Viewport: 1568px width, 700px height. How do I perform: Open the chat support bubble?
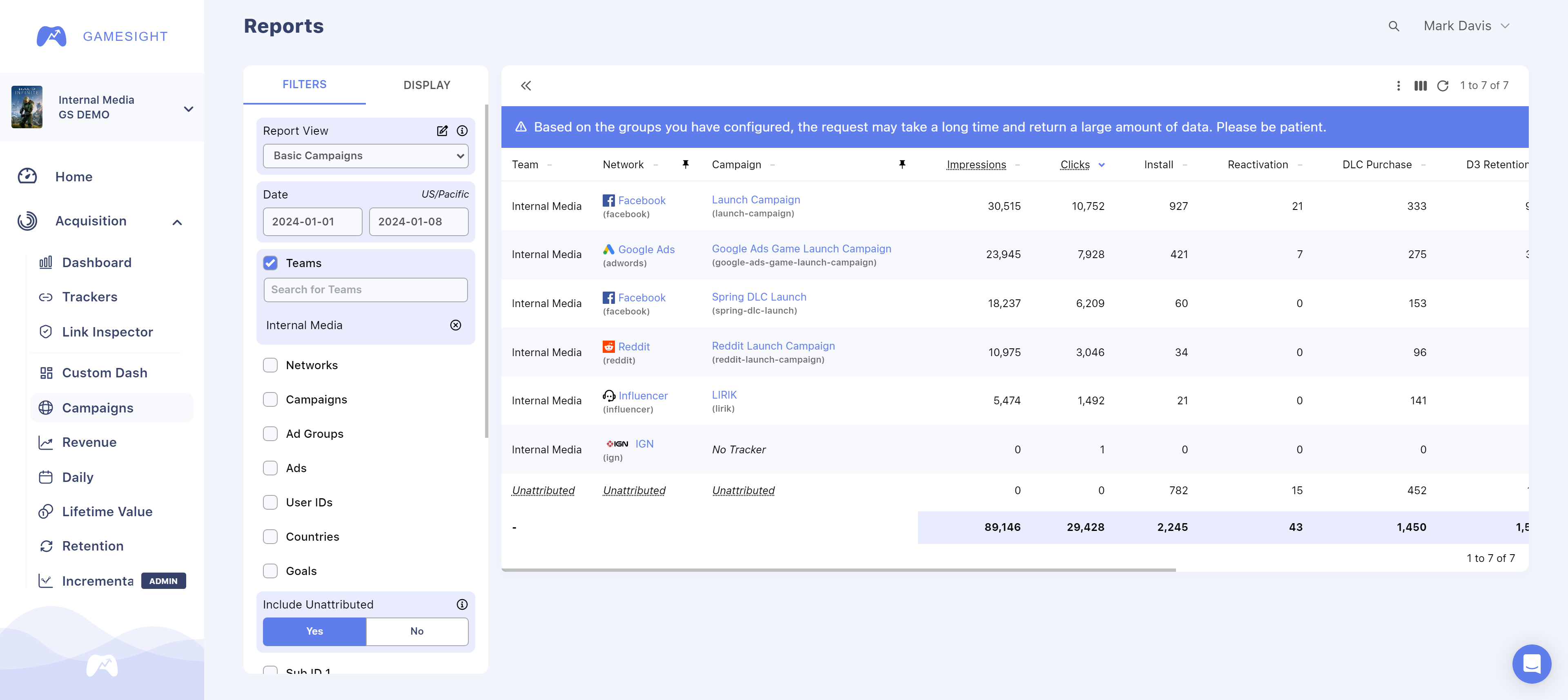(1532, 664)
